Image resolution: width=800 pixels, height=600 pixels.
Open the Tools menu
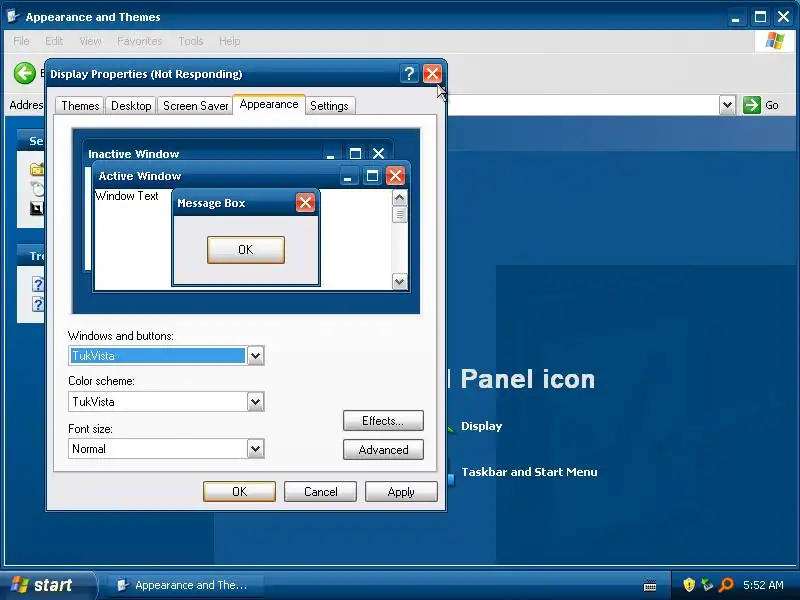click(191, 41)
